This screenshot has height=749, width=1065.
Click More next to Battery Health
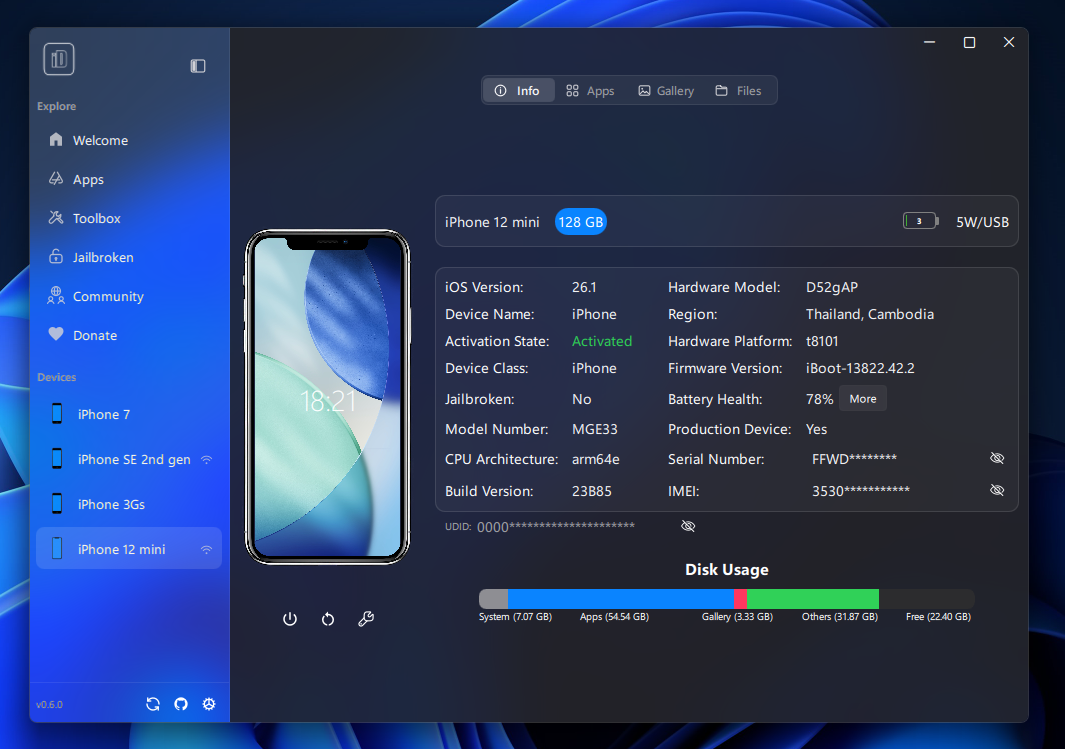pos(863,399)
